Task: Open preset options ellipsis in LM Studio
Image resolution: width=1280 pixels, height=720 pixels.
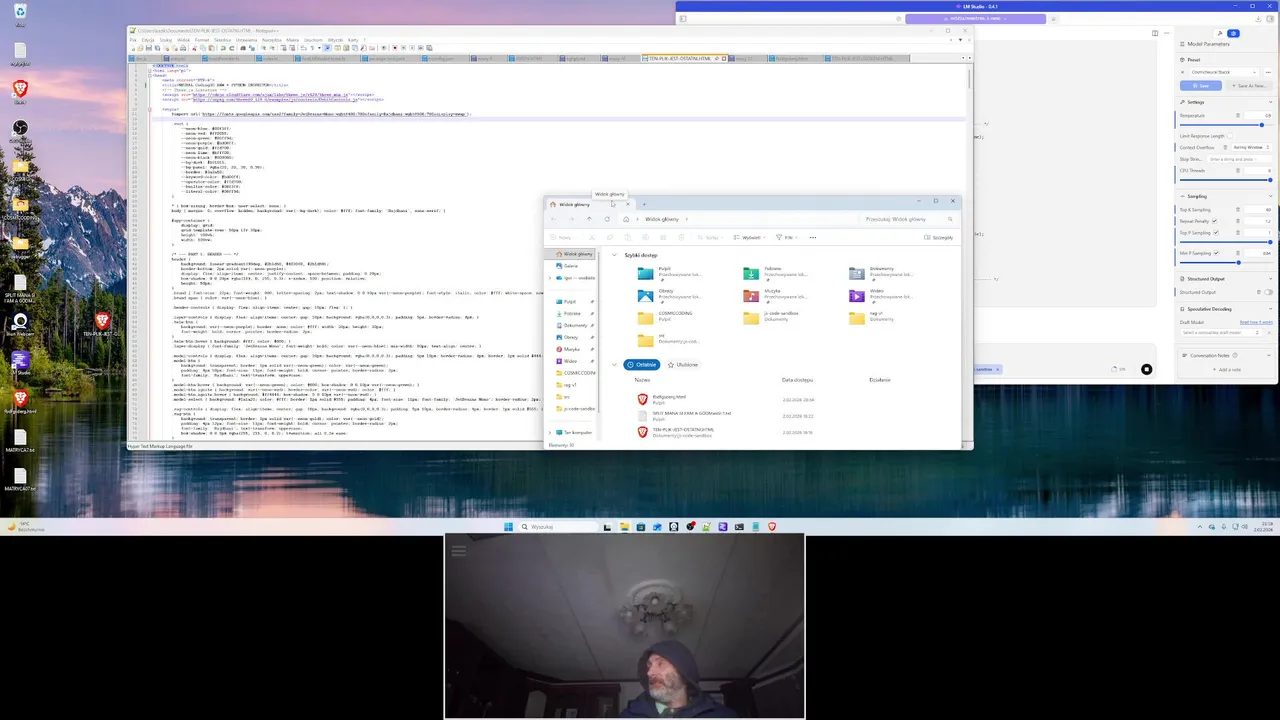Action: pyautogui.click(x=1268, y=72)
